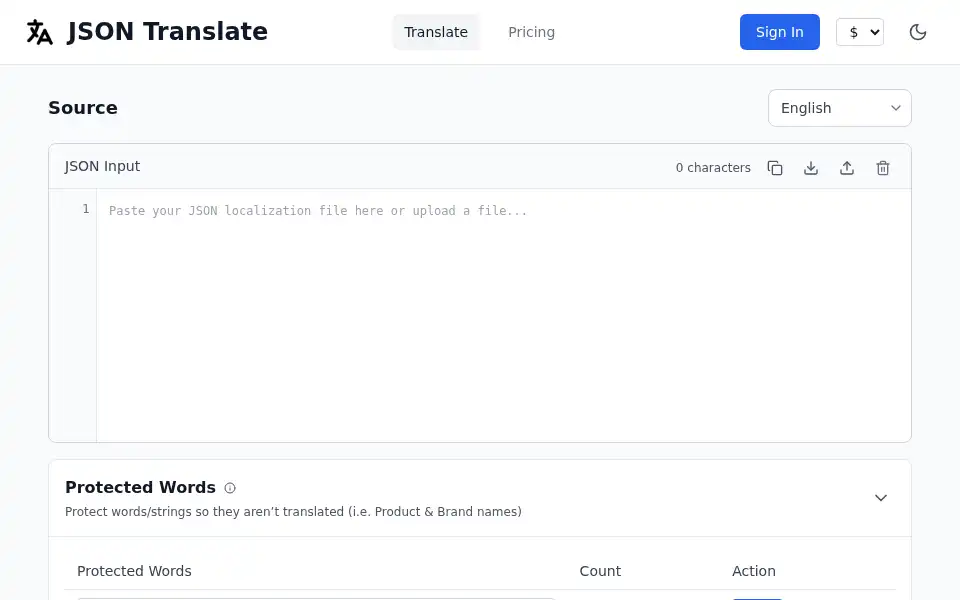Click the 'Count' column header
Viewport: 960px width, 600px height.
click(600, 571)
